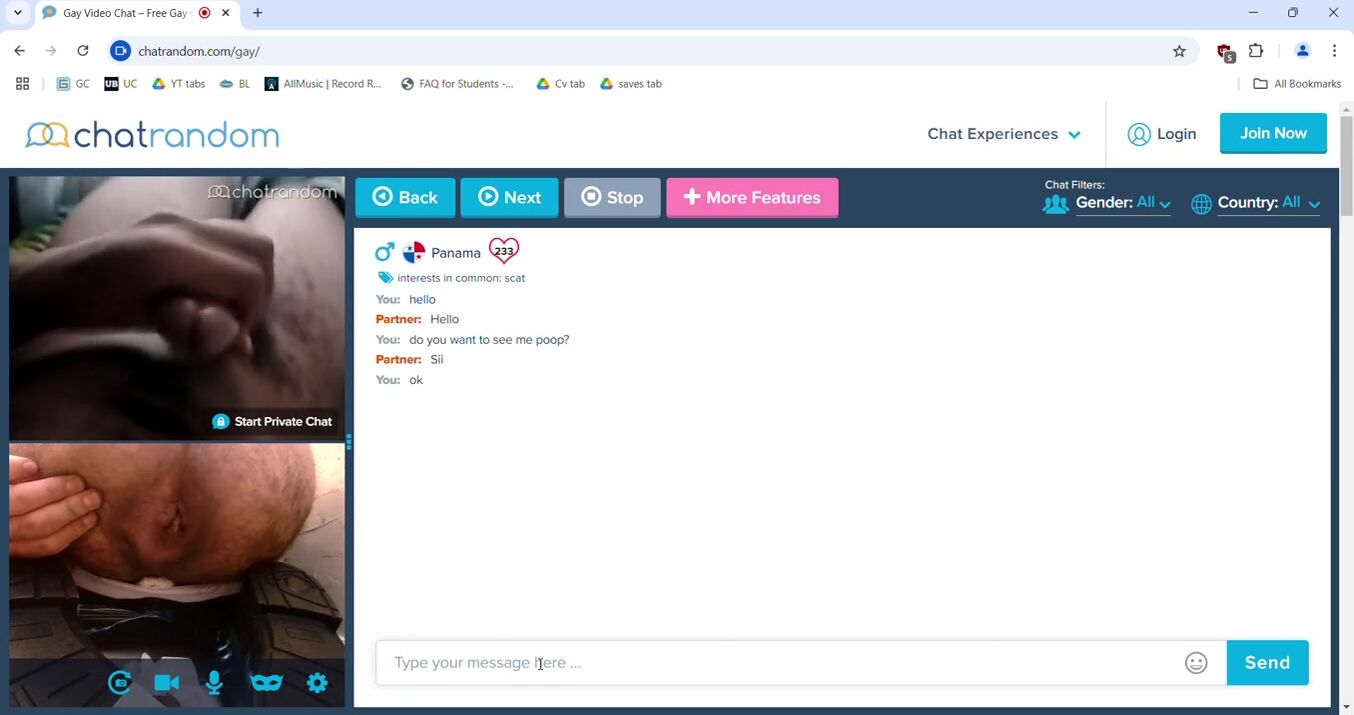The width and height of the screenshot is (1354, 715).
Task: Click the heart icon showing 233
Action: [x=504, y=251]
